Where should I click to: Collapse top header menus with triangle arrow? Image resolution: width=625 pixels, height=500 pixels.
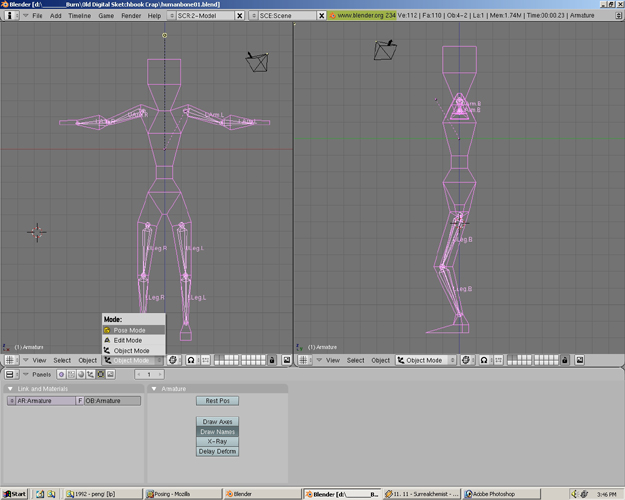tap(26, 16)
